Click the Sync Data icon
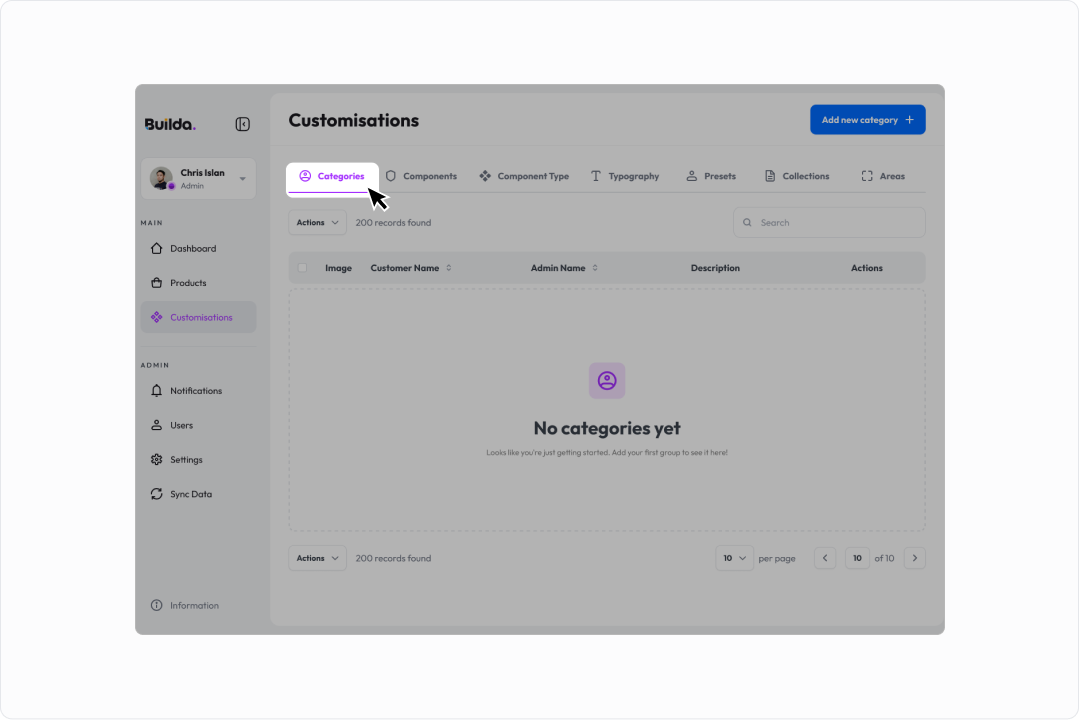The width and height of the screenshot is (1079, 720). 156,494
